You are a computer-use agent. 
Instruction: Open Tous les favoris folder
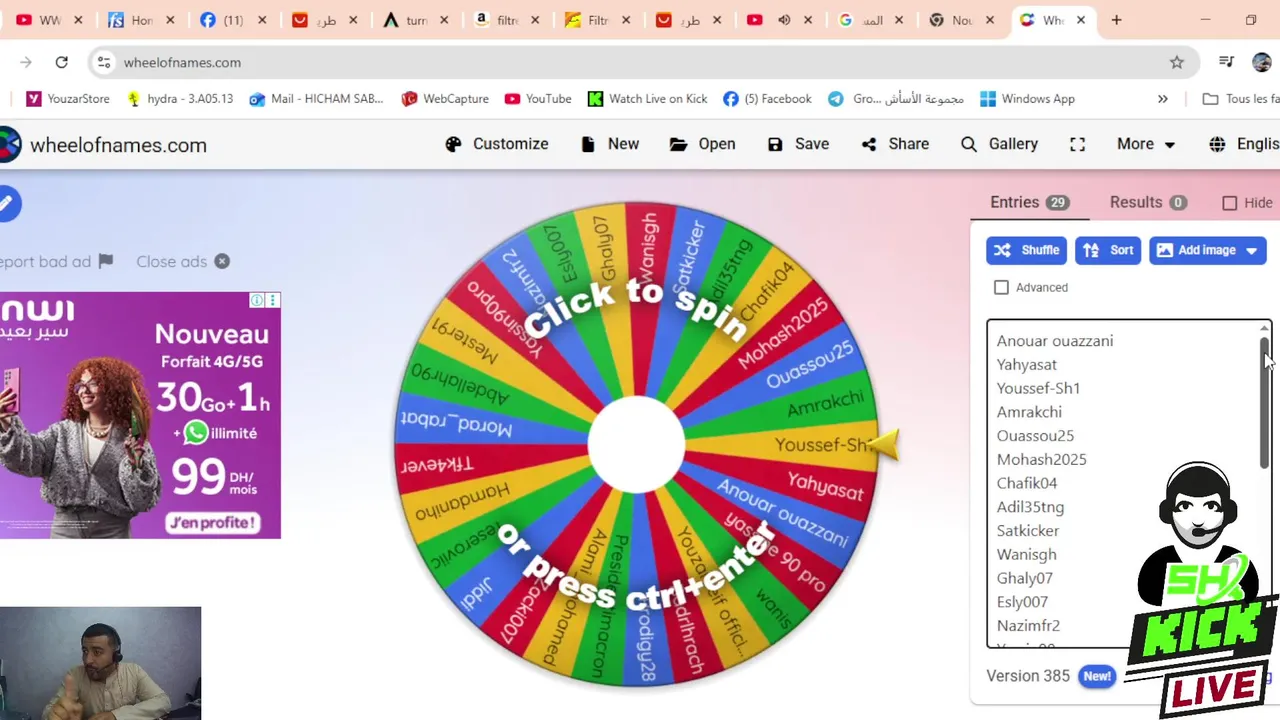[x=1241, y=99]
